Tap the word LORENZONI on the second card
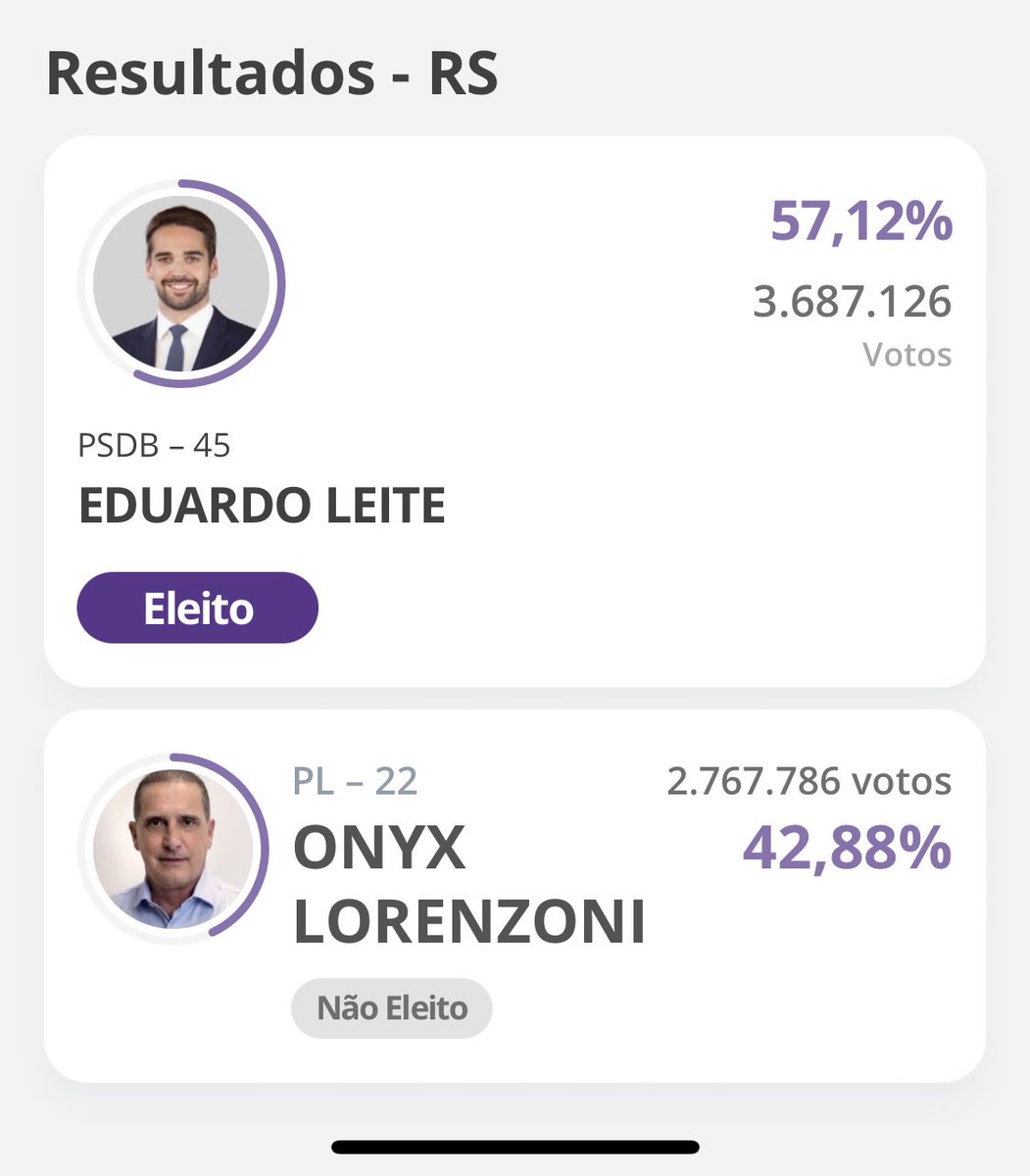Image resolution: width=1030 pixels, height=1176 pixels. pos(469,922)
